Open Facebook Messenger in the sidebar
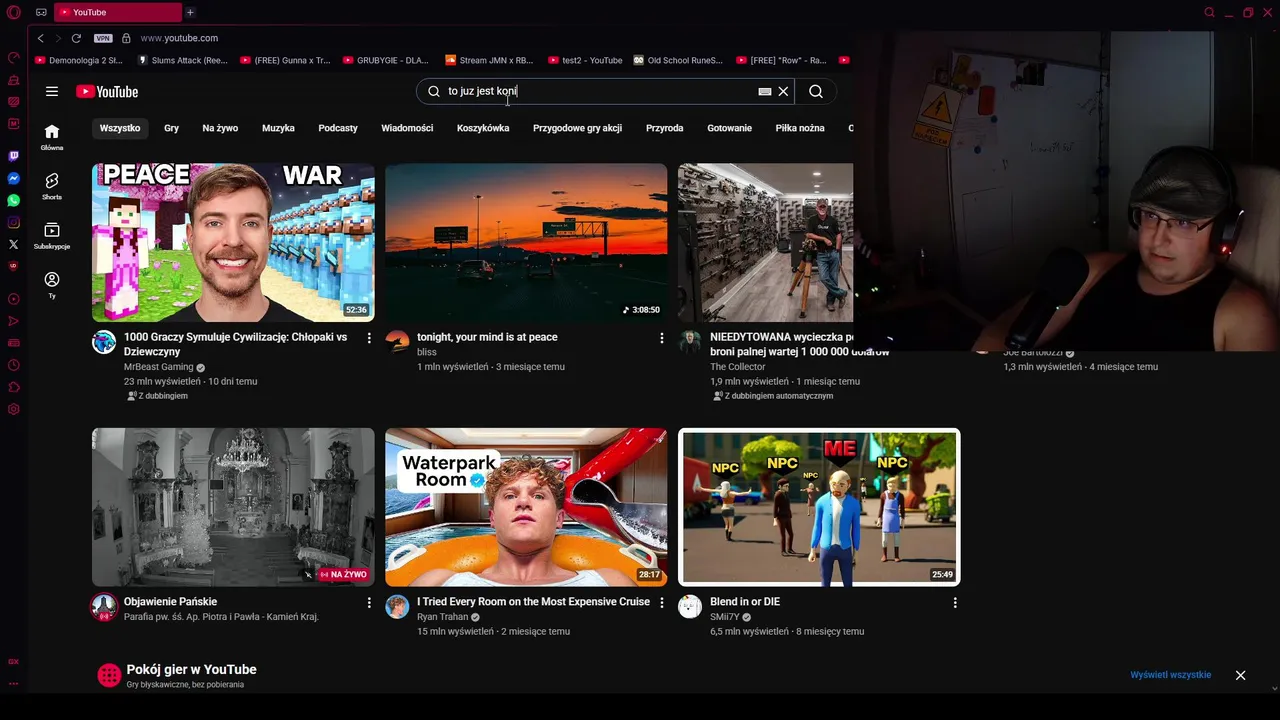The image size is (1280, 720). (x=14, y=178)
